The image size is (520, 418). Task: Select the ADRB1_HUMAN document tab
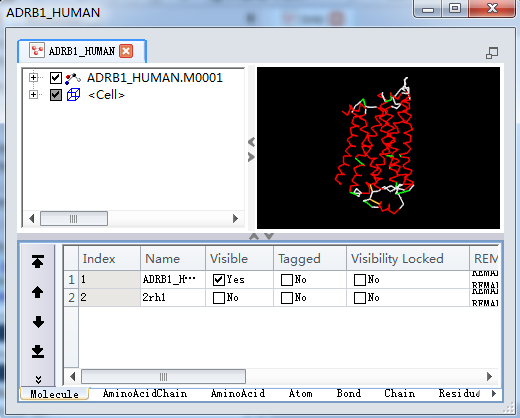[x=82, y=51]
